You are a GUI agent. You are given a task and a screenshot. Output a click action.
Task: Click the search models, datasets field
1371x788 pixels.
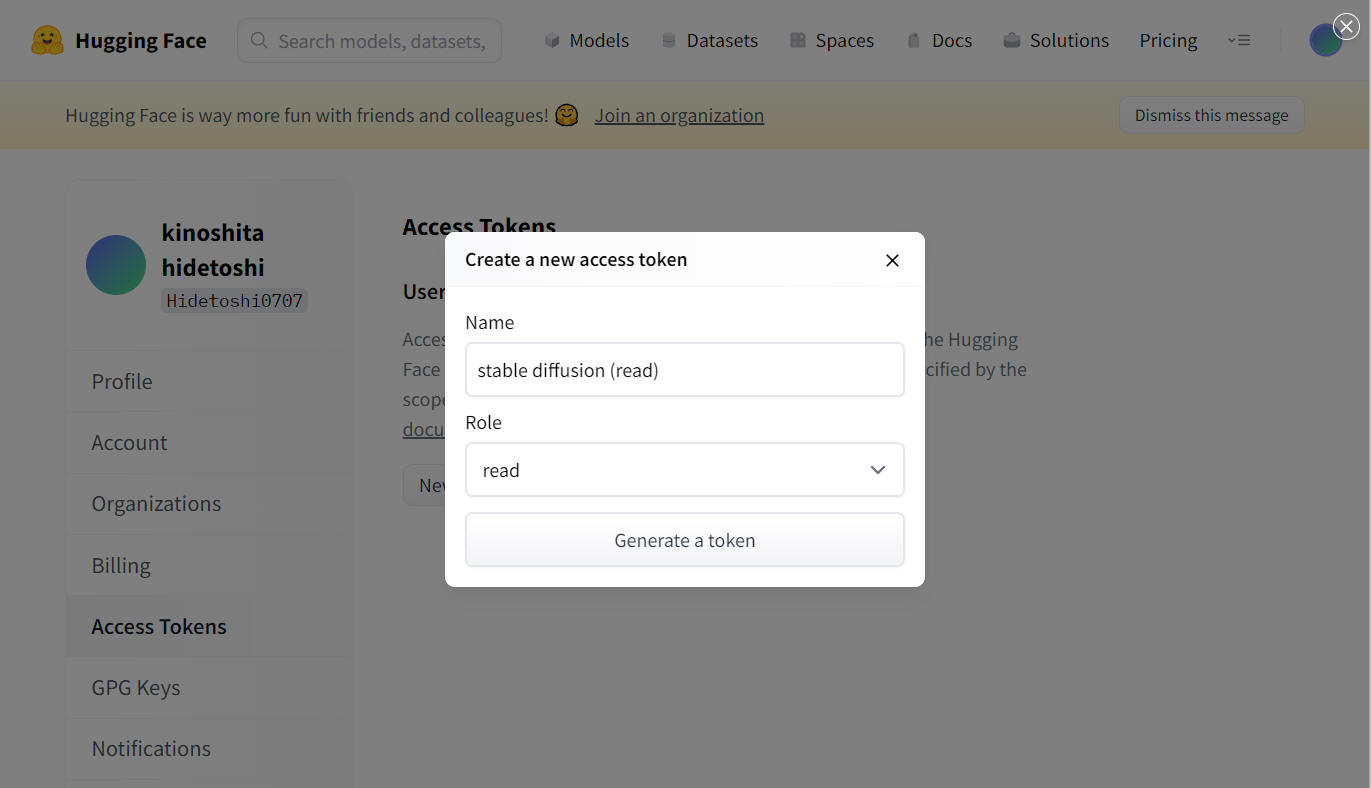click(369, 40)
